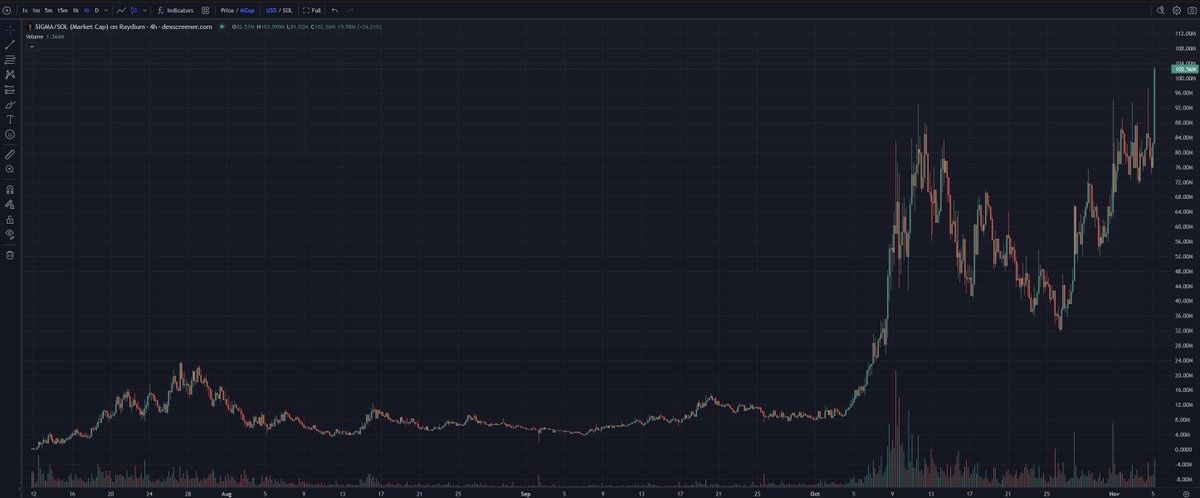Select the D daily timeframe
1200x498 pixels.
pos(97,10)
